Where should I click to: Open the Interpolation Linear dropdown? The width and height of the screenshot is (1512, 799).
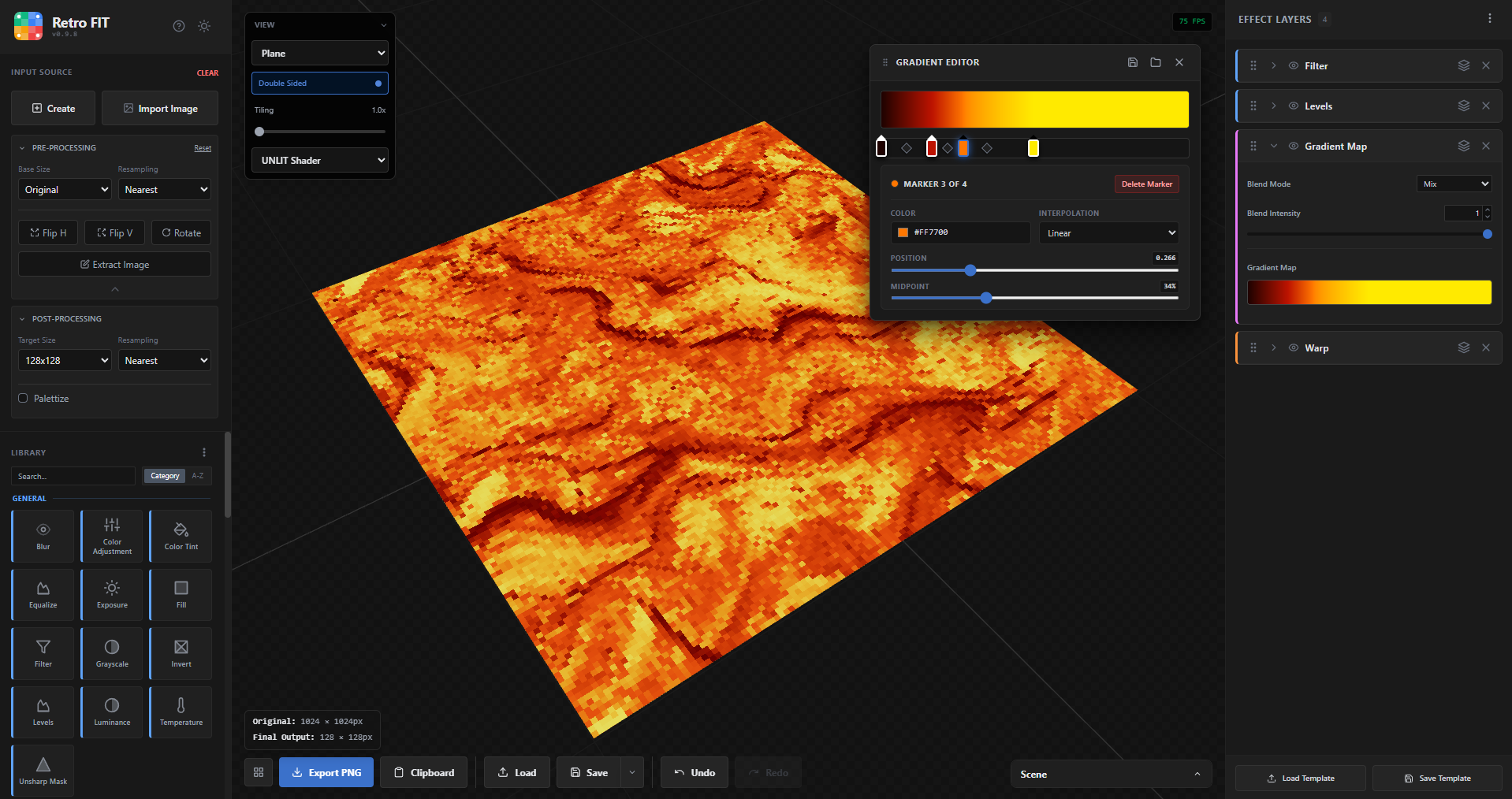[1109, 233]
